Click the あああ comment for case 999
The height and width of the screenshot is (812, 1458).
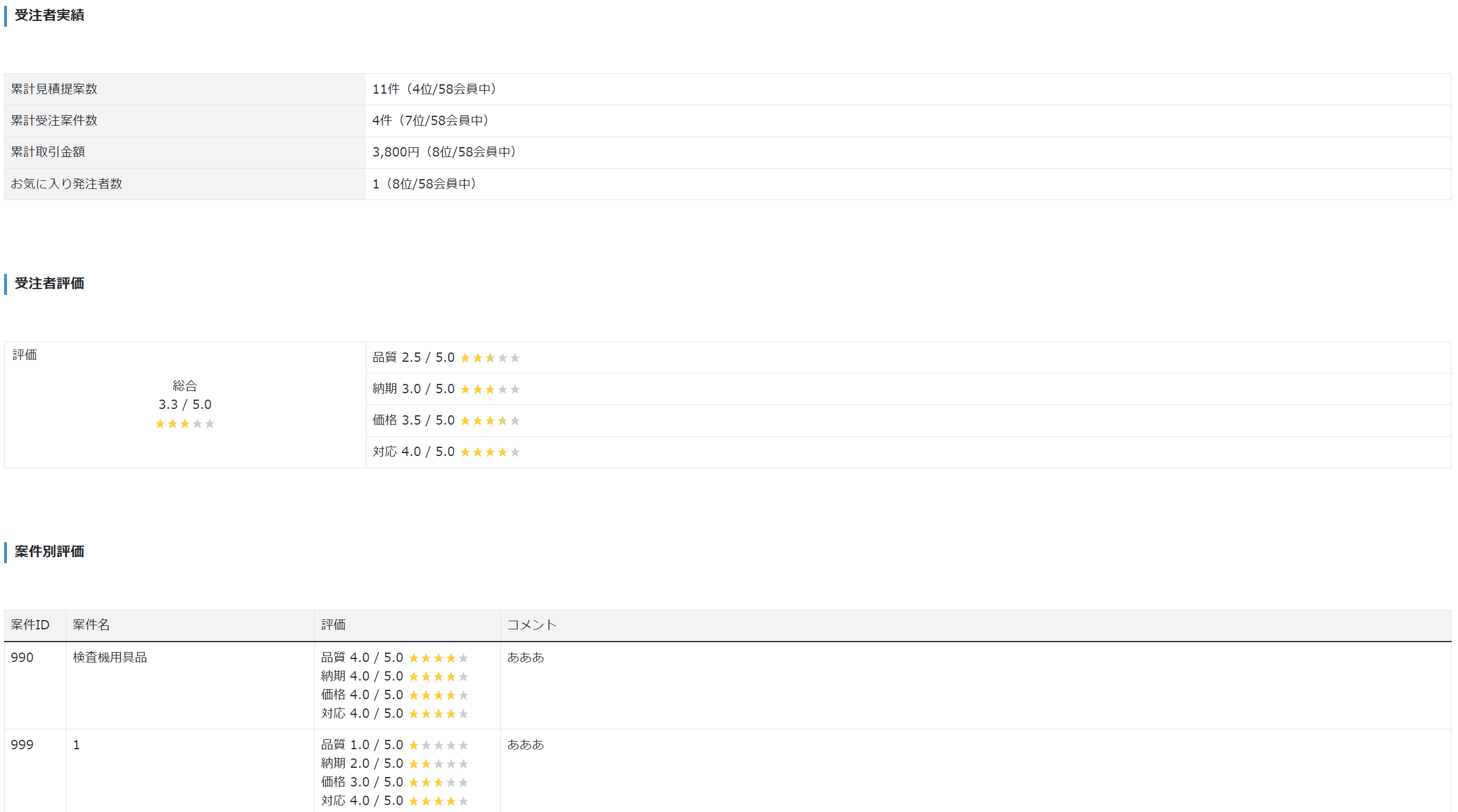(x=526, y=745)
